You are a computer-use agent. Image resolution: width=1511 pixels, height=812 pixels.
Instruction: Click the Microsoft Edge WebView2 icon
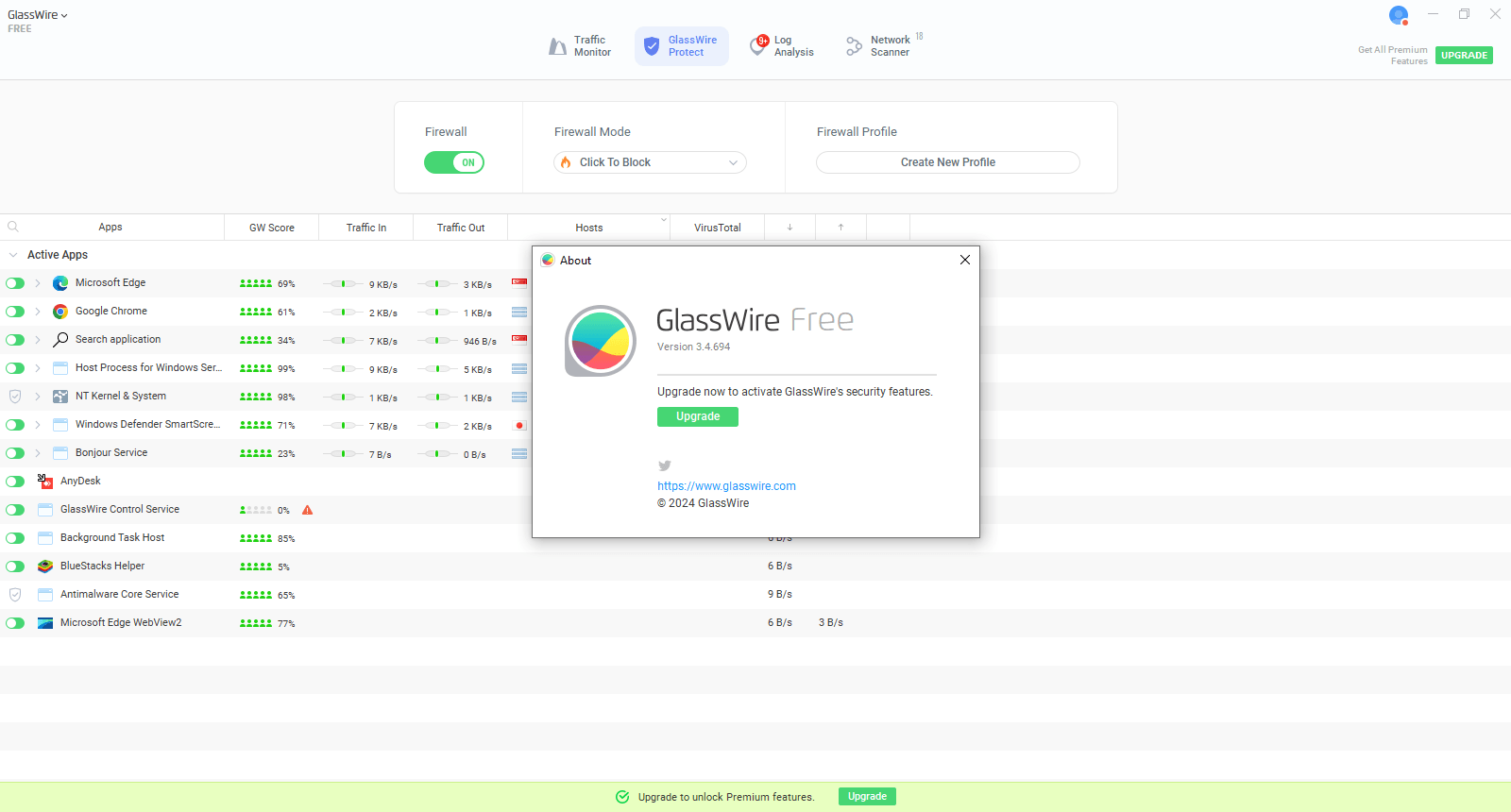tap(45, 623)
